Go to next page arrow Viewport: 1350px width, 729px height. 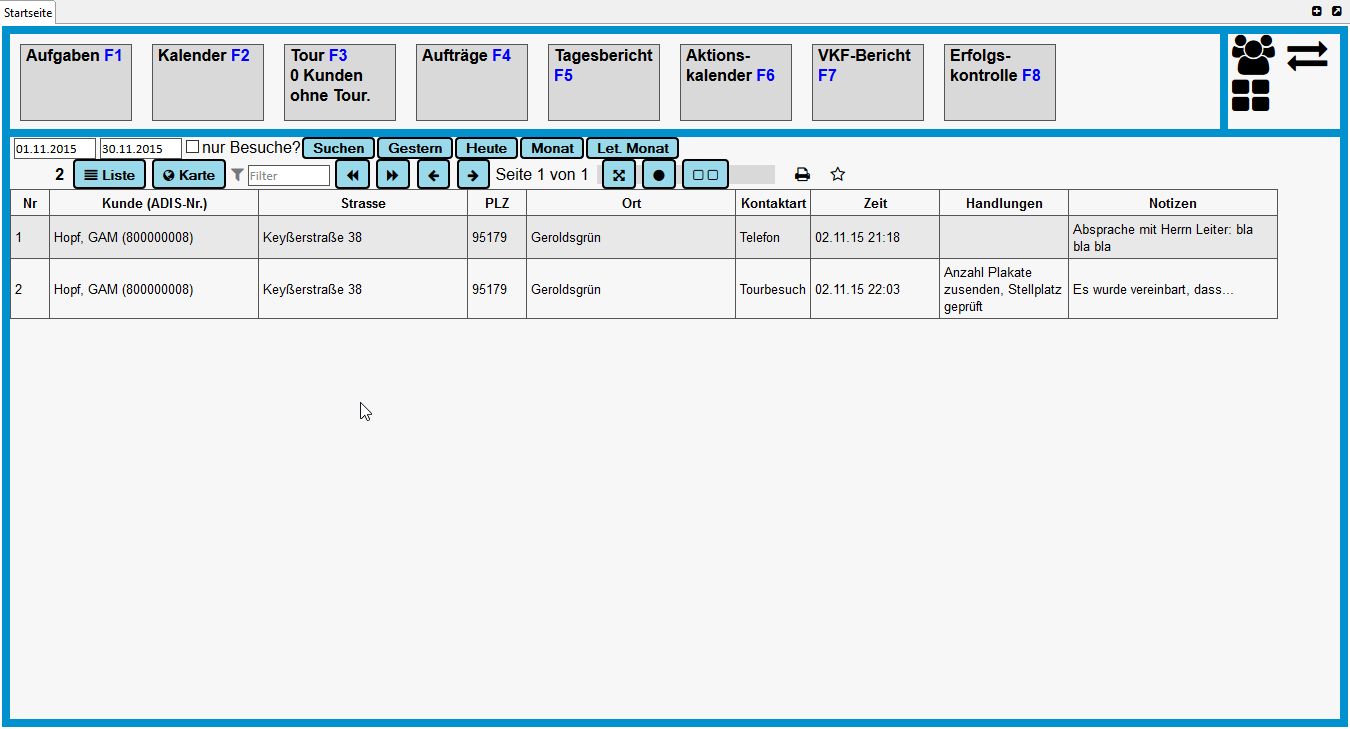coord(473,175)
